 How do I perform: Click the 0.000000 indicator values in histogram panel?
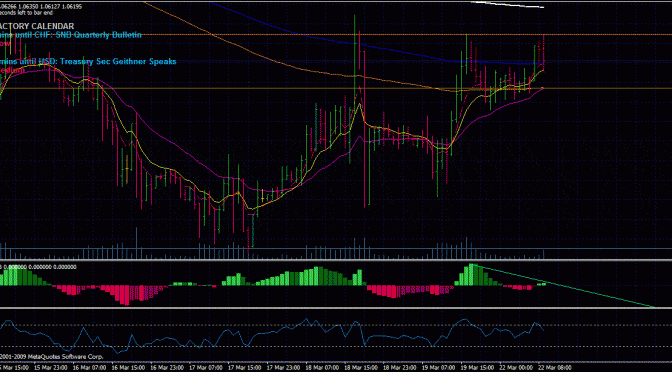tap(40, 267)
